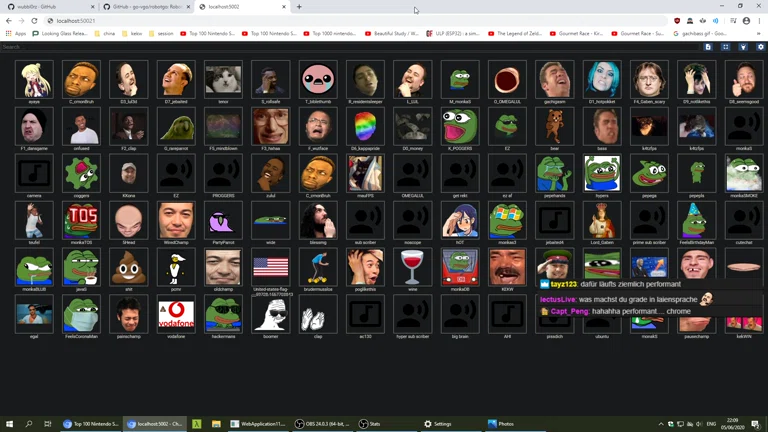Viewport: 768px width, 432px height.
Task: Play the noscope voice sound tile
Action: coord(412,220)
